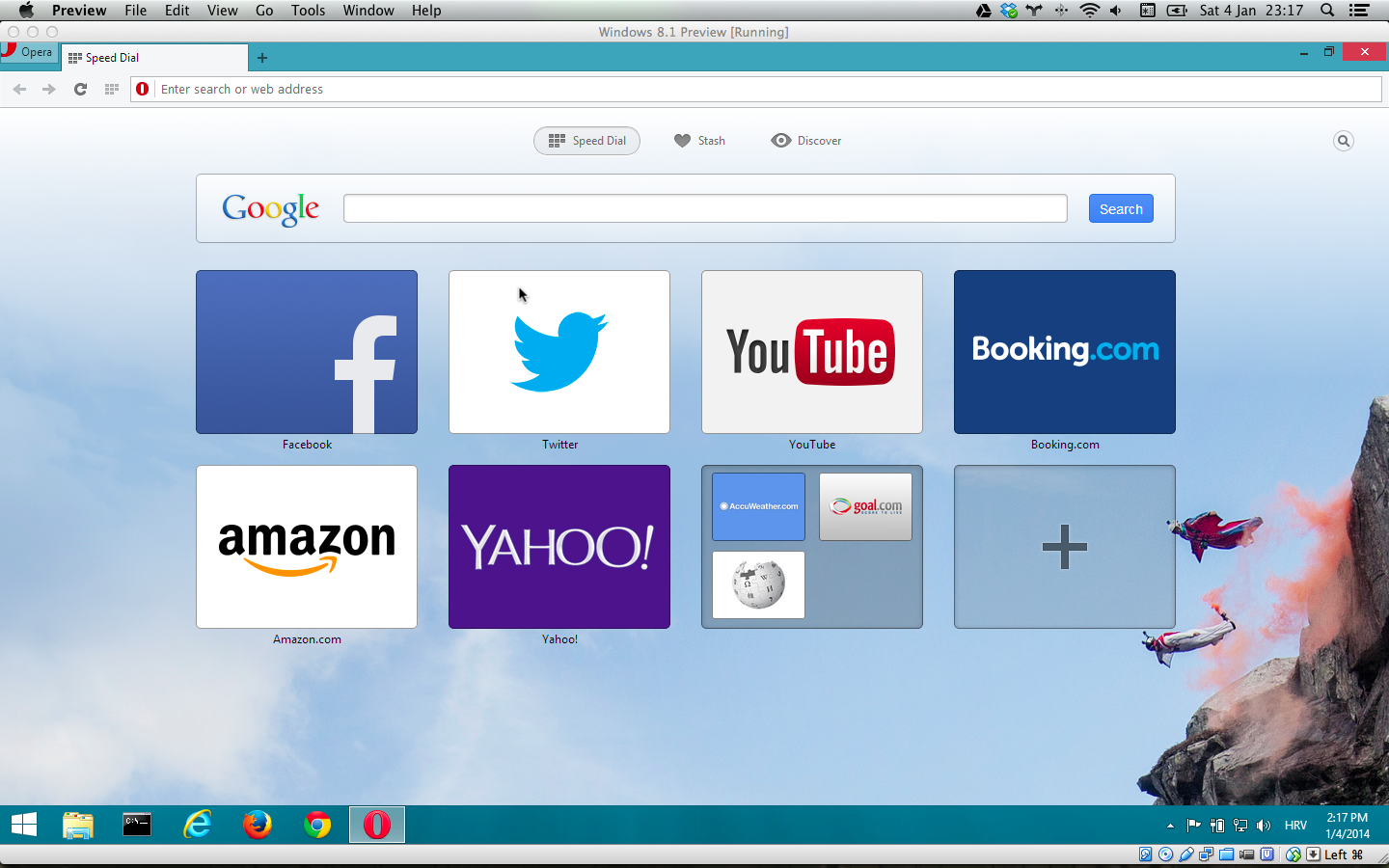Switch to the Discover view

tap(806, 141)
